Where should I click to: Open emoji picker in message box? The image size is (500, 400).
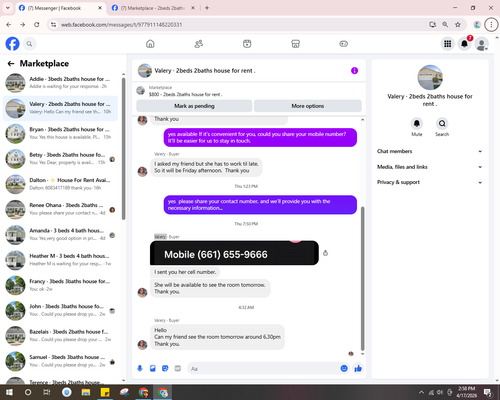coord(344,368)
